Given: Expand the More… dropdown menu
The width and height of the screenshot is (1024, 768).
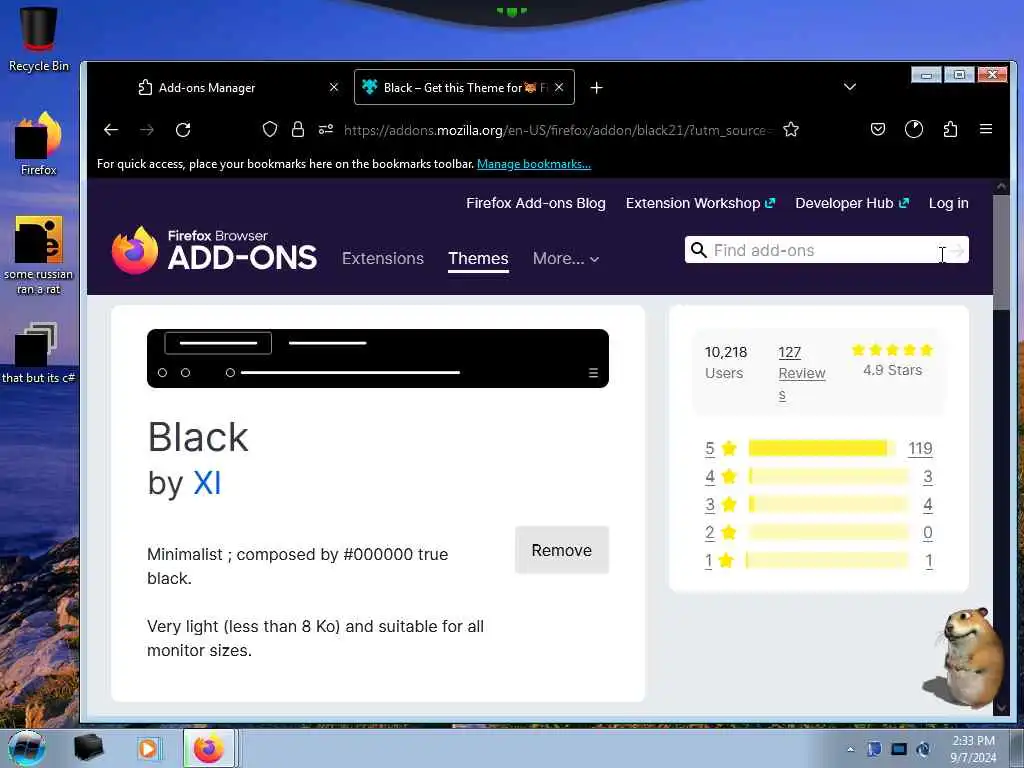Looking at the screenshot, I should [x=566, y=259].
